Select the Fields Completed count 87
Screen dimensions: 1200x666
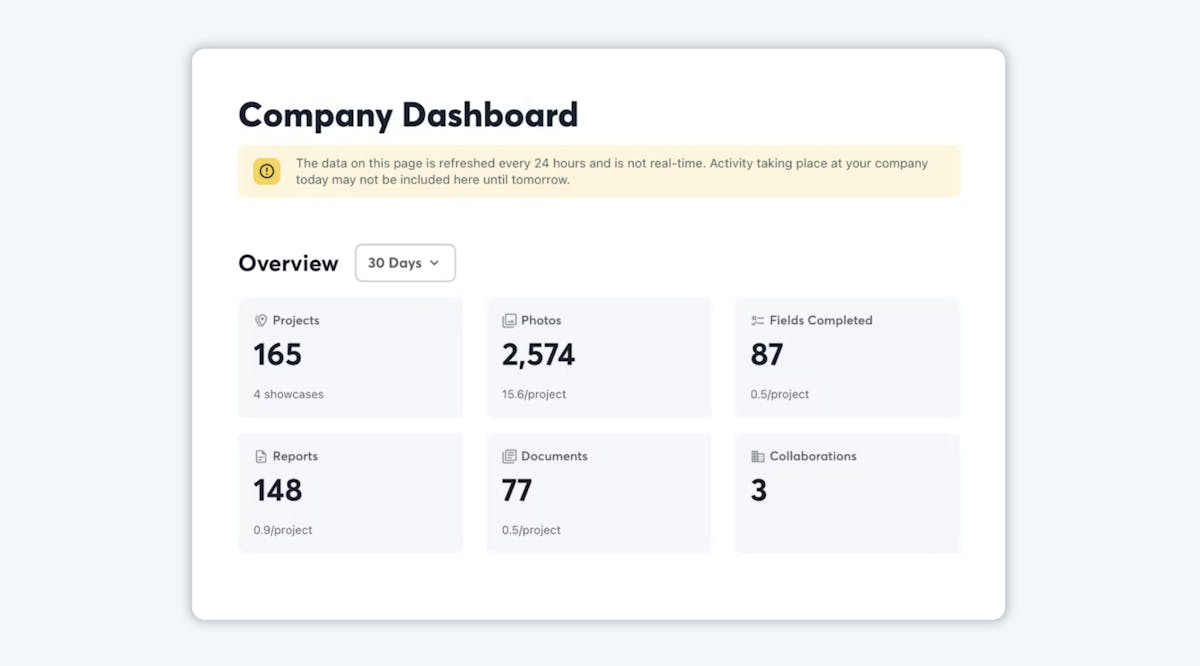[x=767, y=355]
